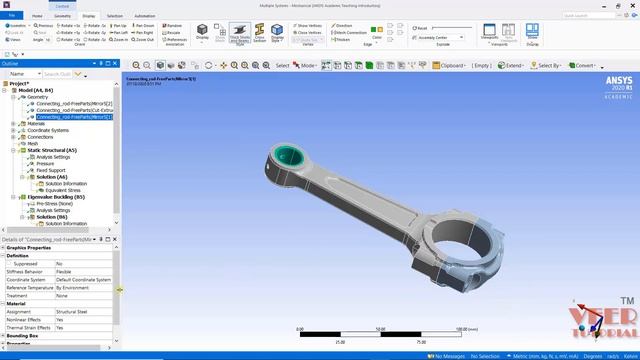Select Mesh in the outline tree

pos(33,144)
